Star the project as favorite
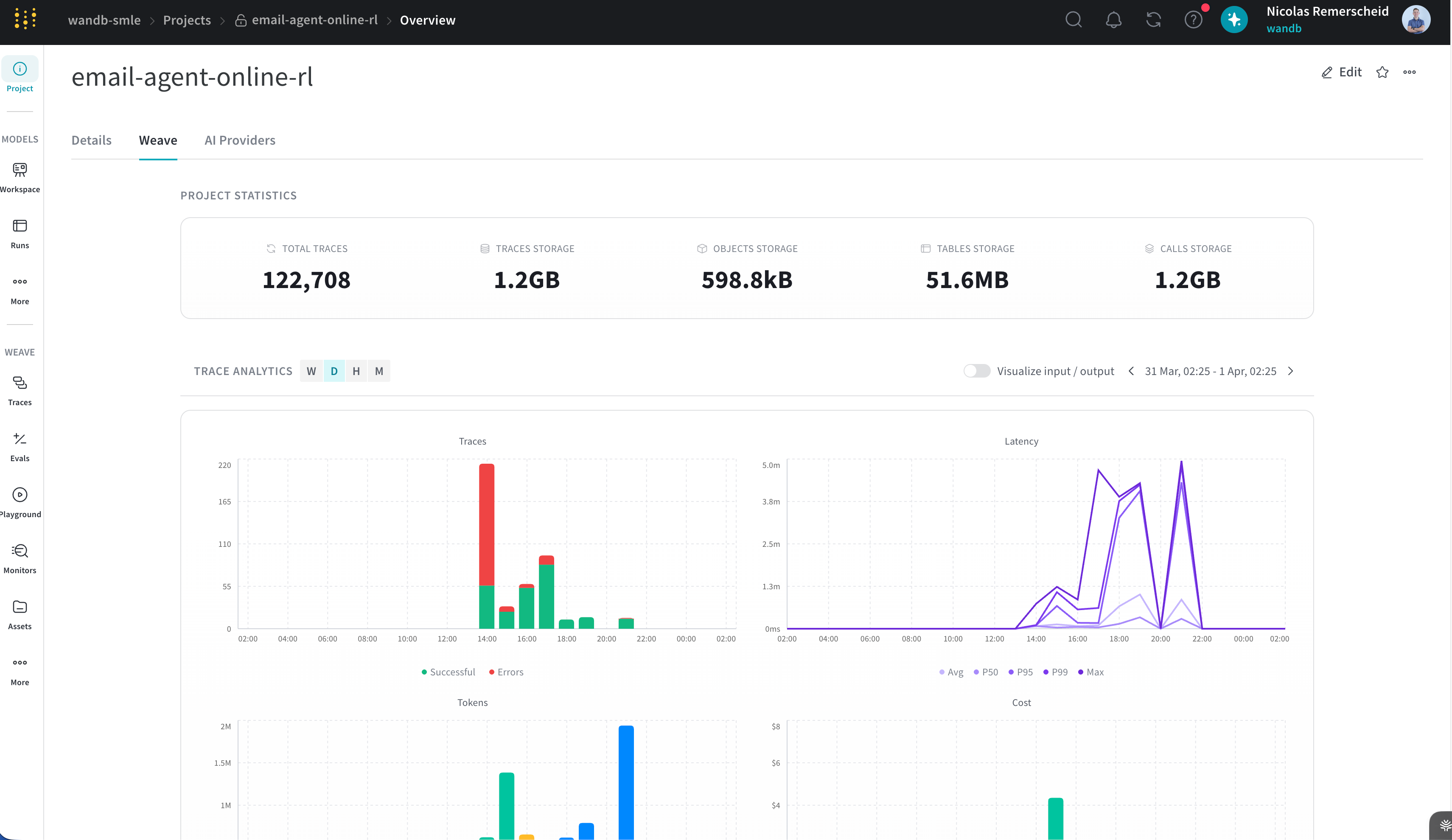This screenshot has height=840, width=1452. (x=1382, y=72)
